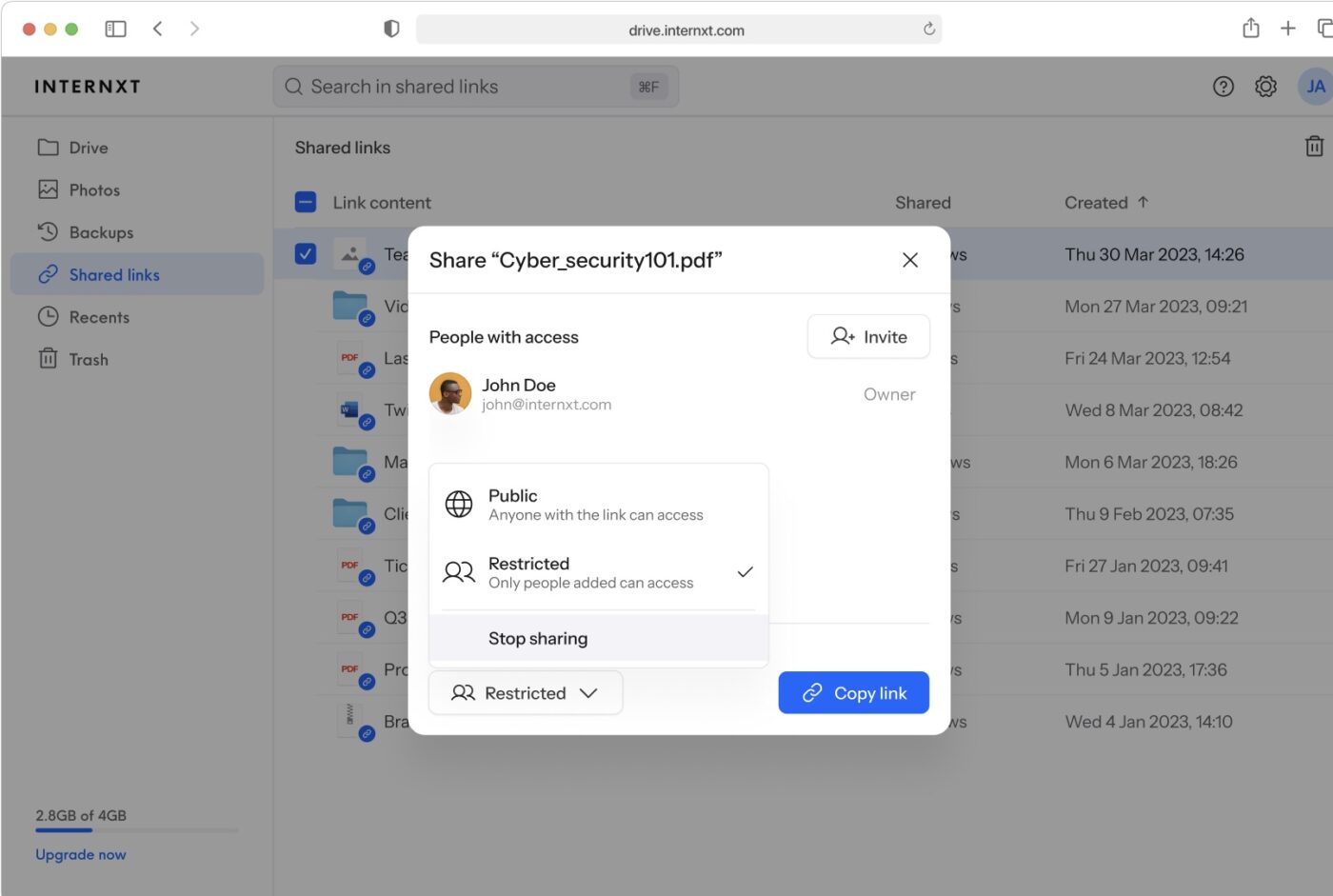Sort by the Created column header
This screenshot has width=1333, height=896.
tap(1106, 202)
